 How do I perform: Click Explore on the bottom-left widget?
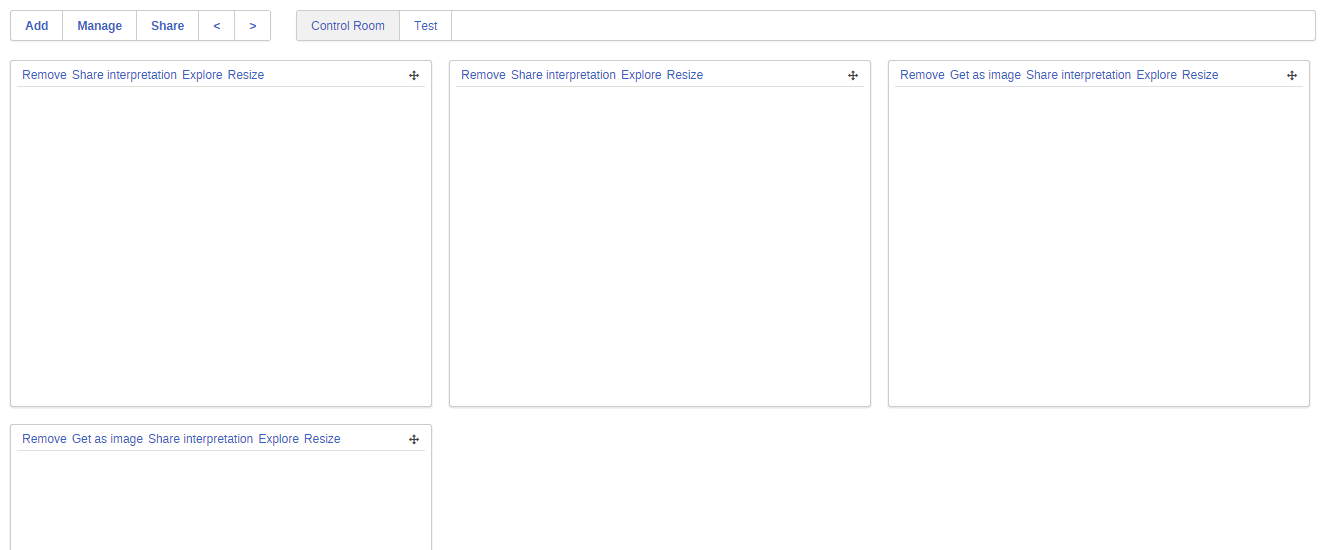278,439
